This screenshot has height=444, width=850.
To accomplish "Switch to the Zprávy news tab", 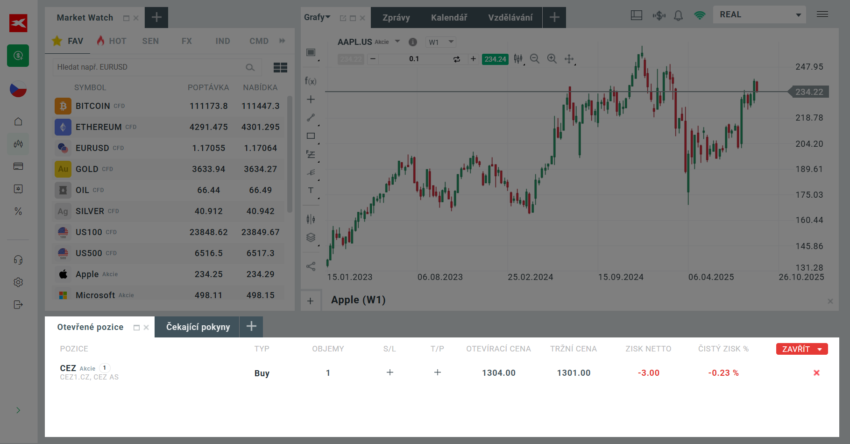I will (x=396, y=17).
